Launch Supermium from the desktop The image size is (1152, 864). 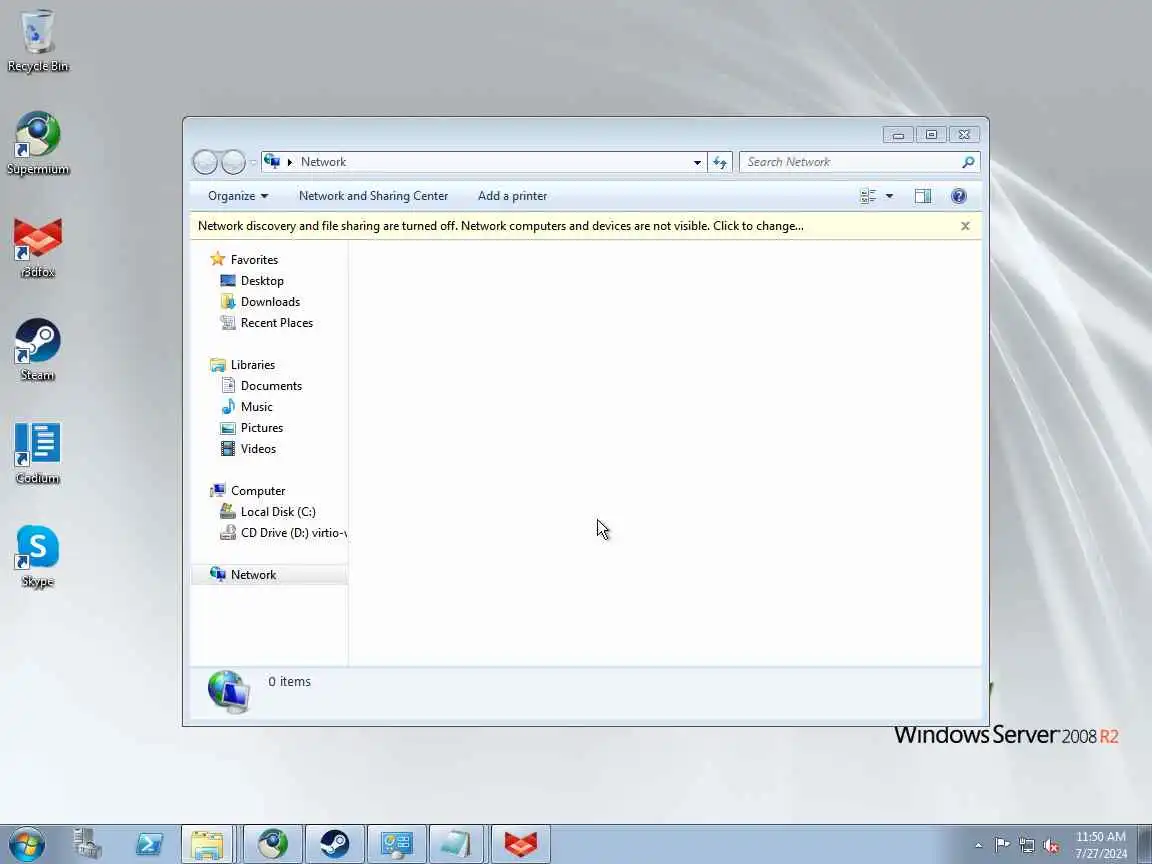pyautogui.click(x=37, y=144)
